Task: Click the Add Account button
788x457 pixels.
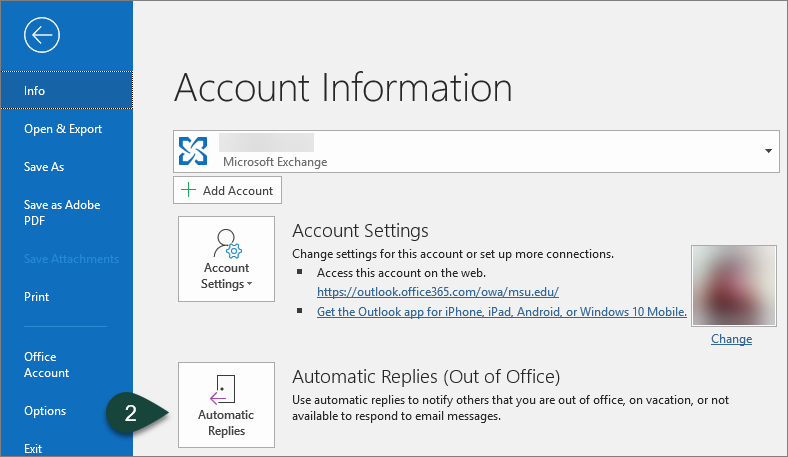Action: coord(227,191)
